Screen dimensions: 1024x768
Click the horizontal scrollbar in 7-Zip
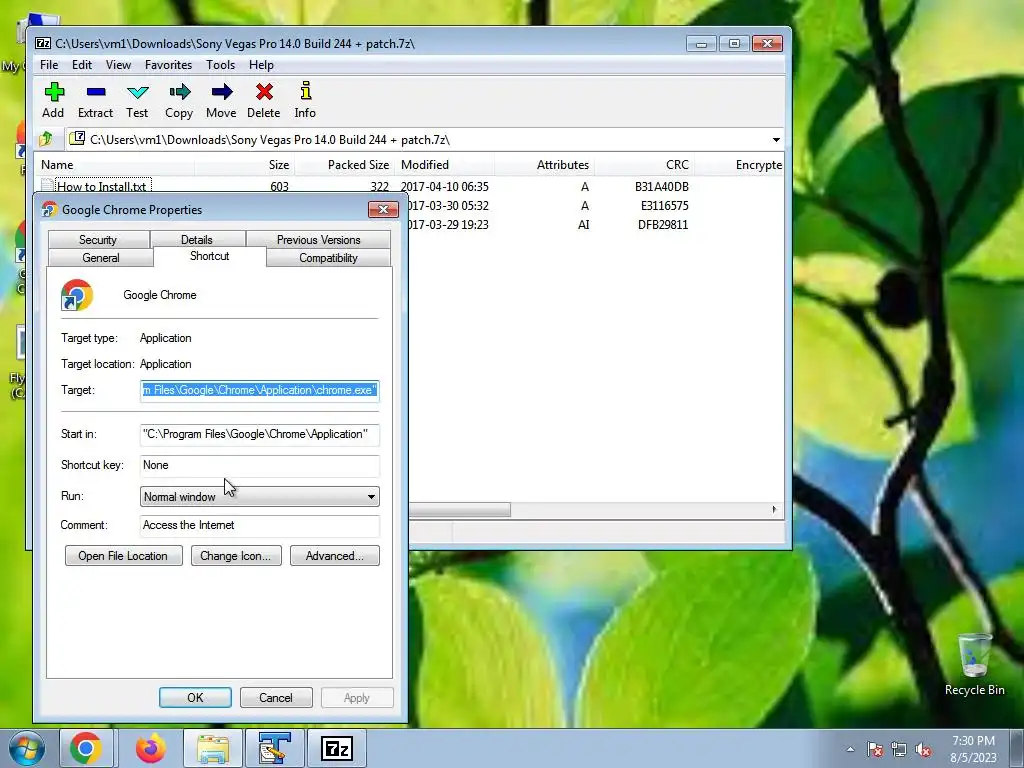460,509
